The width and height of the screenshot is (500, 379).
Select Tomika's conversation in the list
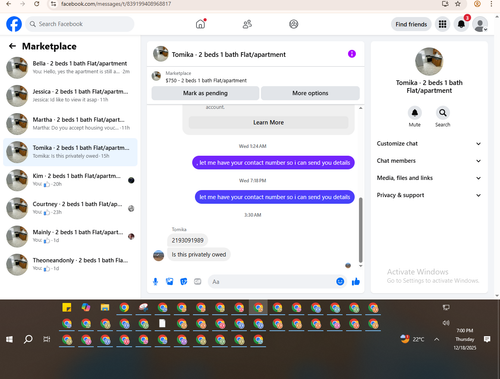pyautogui.click(x=70, y=152)
